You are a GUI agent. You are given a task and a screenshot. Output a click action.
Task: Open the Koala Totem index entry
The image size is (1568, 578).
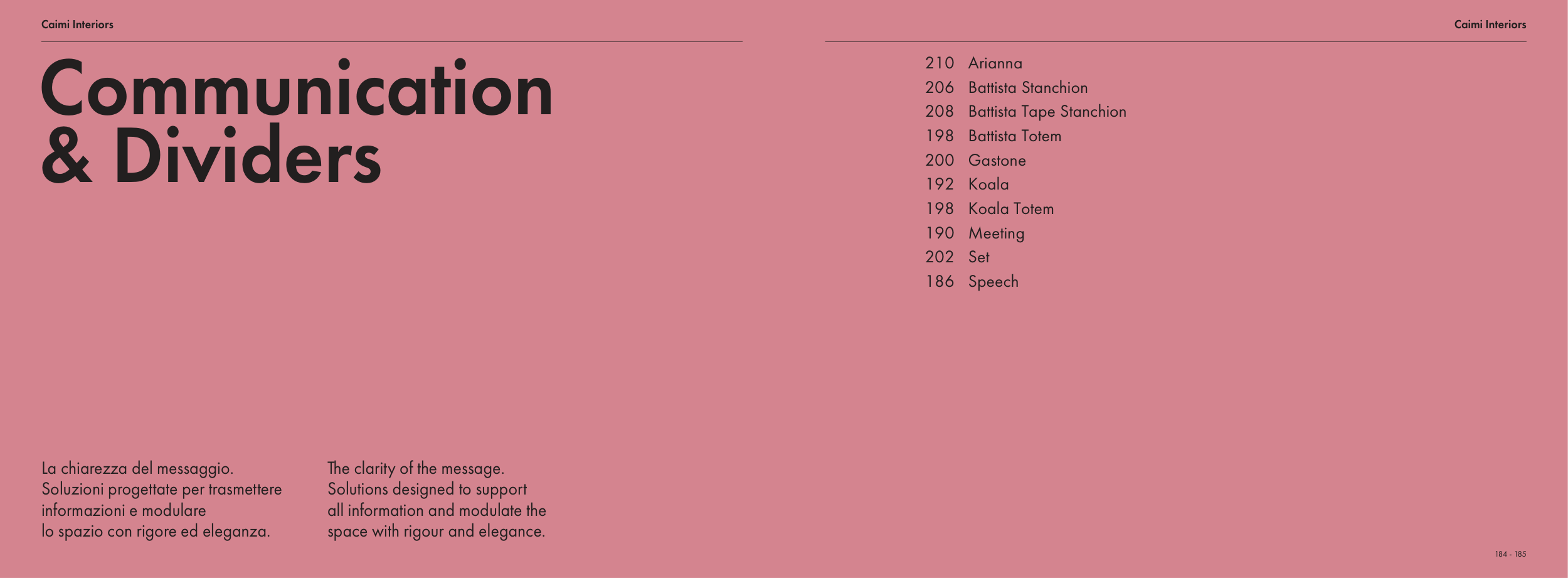point(1010,209)
